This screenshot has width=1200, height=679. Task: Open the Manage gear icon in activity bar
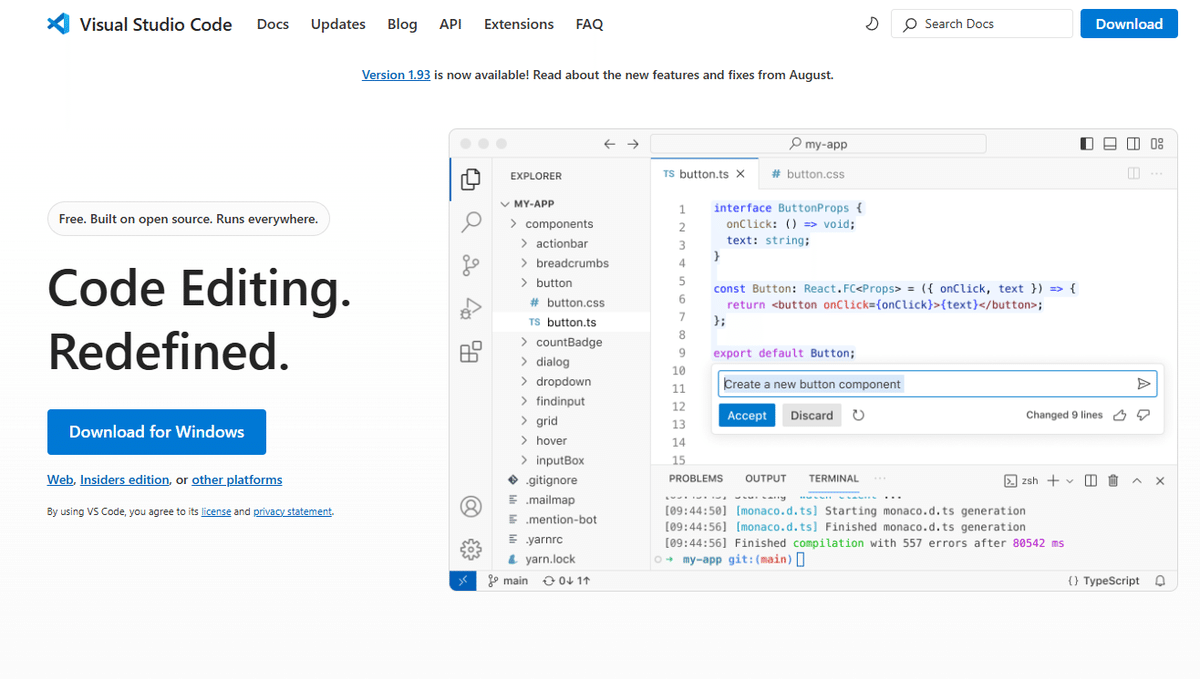point(471,550)
